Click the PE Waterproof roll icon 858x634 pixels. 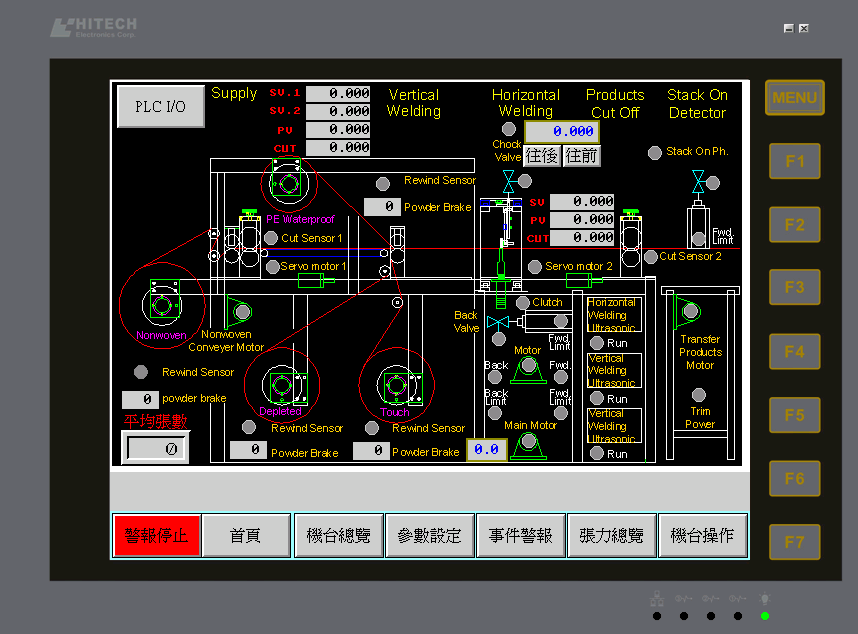click(288, 184)
